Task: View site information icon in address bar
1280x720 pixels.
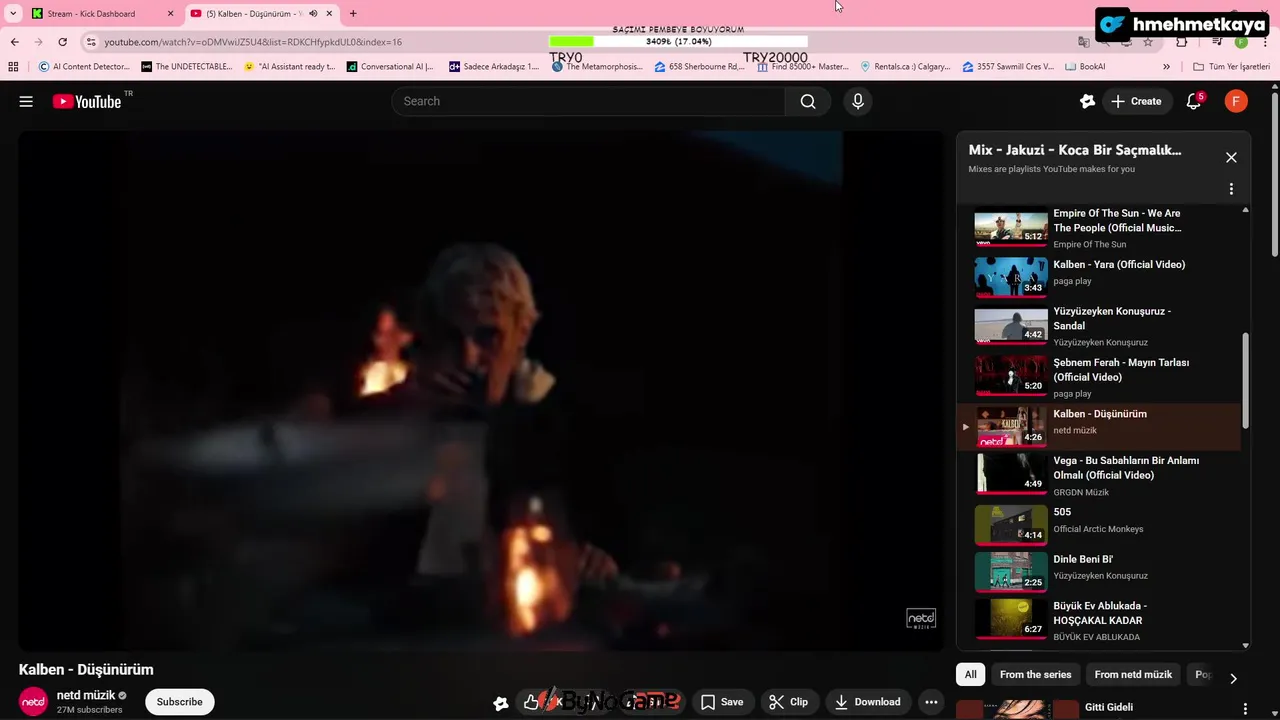Action: (91, 42)
